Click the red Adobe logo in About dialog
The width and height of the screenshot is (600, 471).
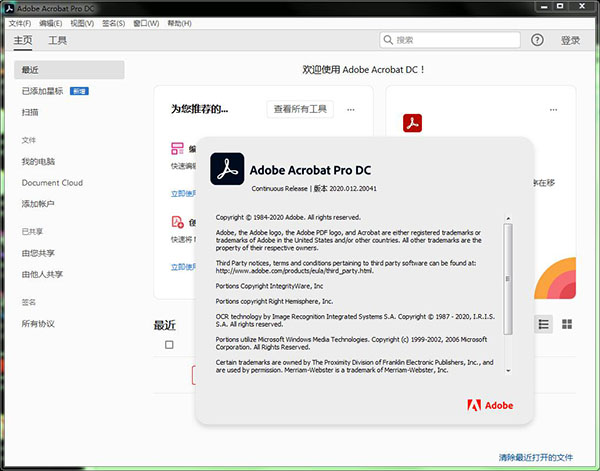point(490,405)
